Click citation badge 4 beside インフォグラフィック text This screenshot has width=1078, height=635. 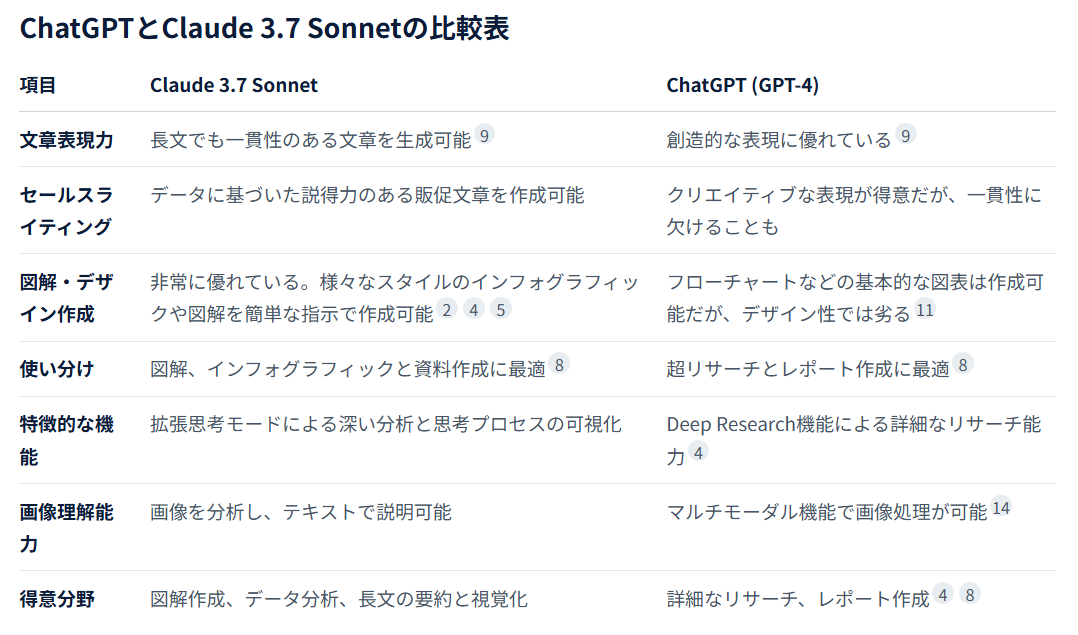pyautogui.click(x=474, y=309)
